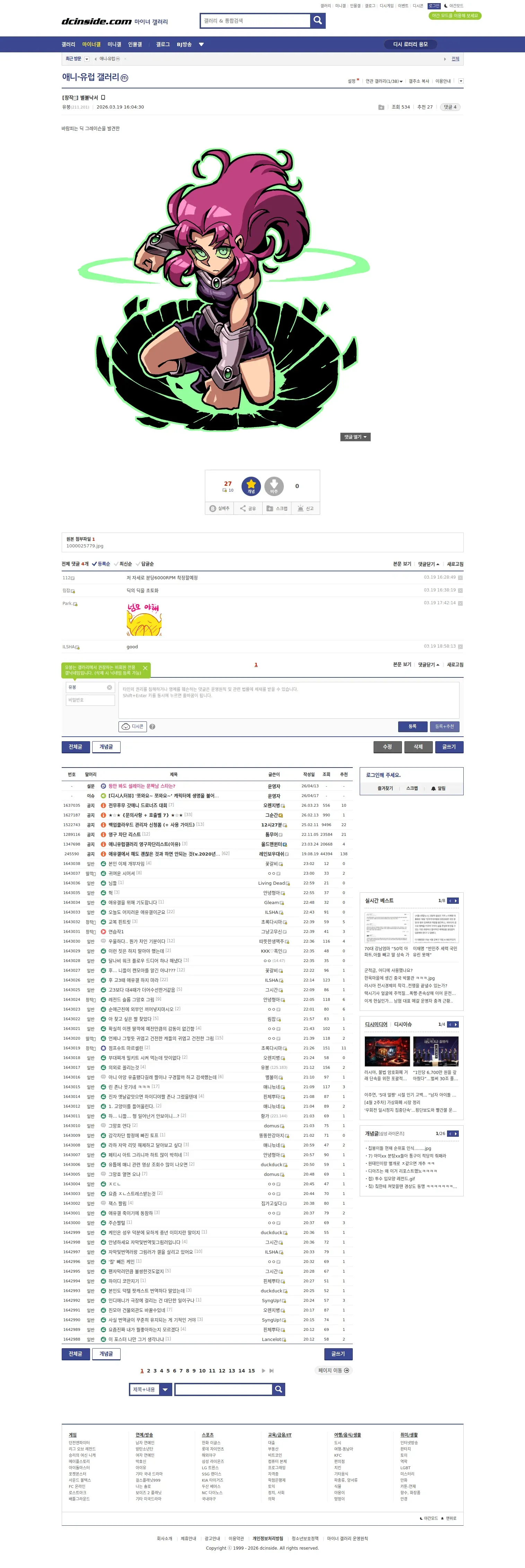
Task: Click the 댓글 열기 toggle below image
Action: (x=355, y=436)
